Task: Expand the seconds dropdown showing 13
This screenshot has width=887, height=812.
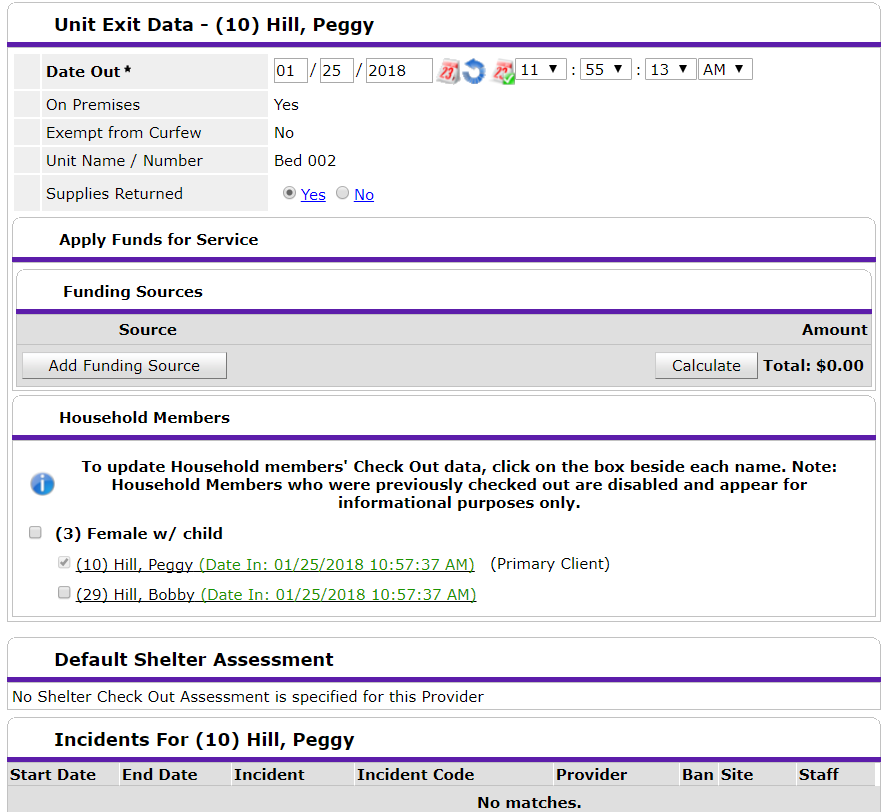Action: [670, 70]
